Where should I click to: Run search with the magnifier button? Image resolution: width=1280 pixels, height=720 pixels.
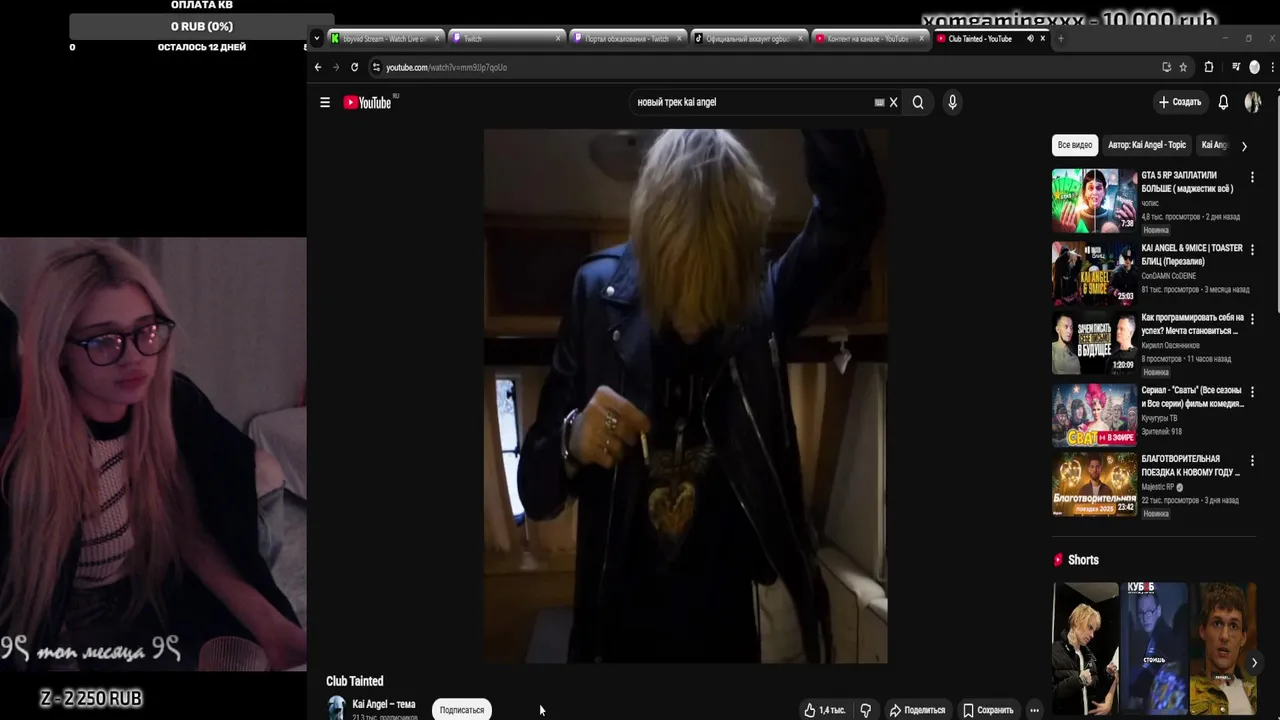point(918,102)
